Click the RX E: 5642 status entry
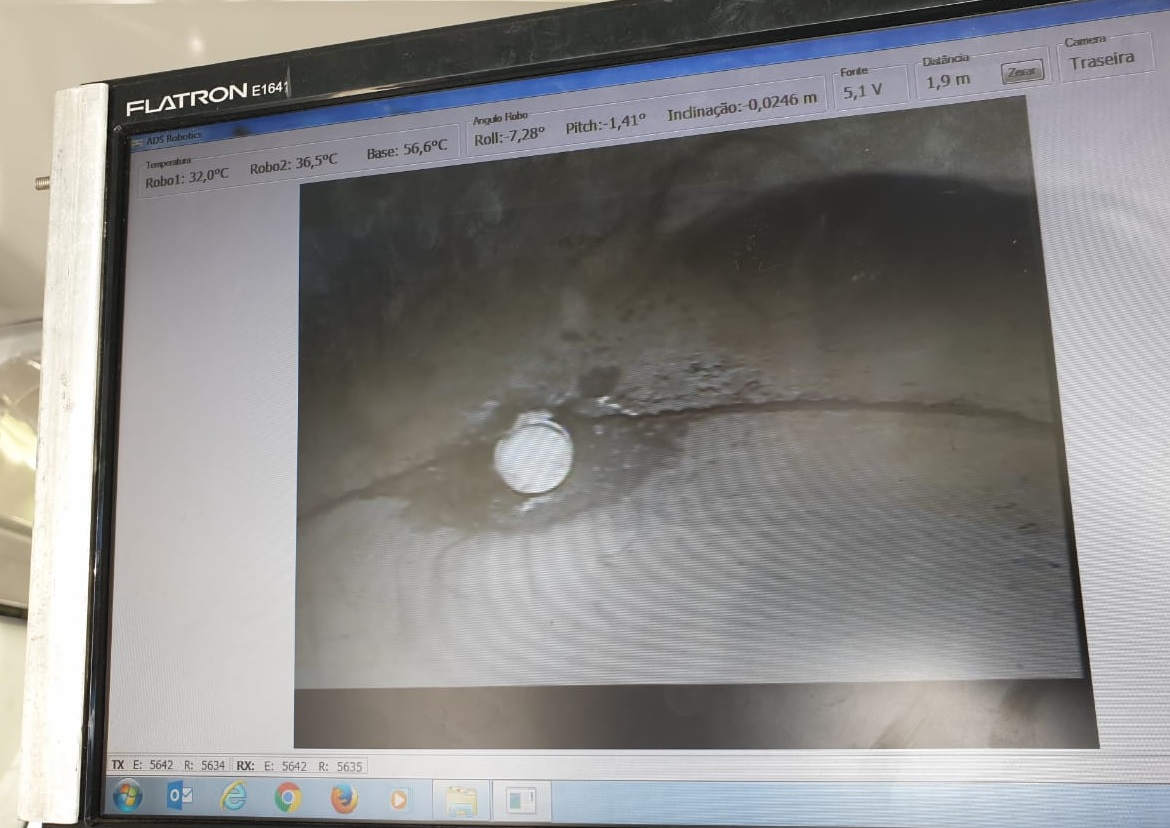This screenshot has height=828, width=1170. coord(285,766)
